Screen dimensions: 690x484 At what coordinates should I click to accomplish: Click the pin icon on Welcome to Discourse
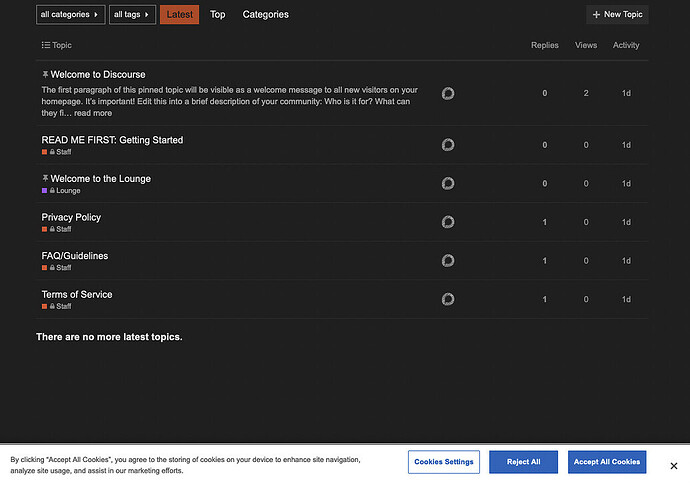pyautogui.click(x=45, y=74)
